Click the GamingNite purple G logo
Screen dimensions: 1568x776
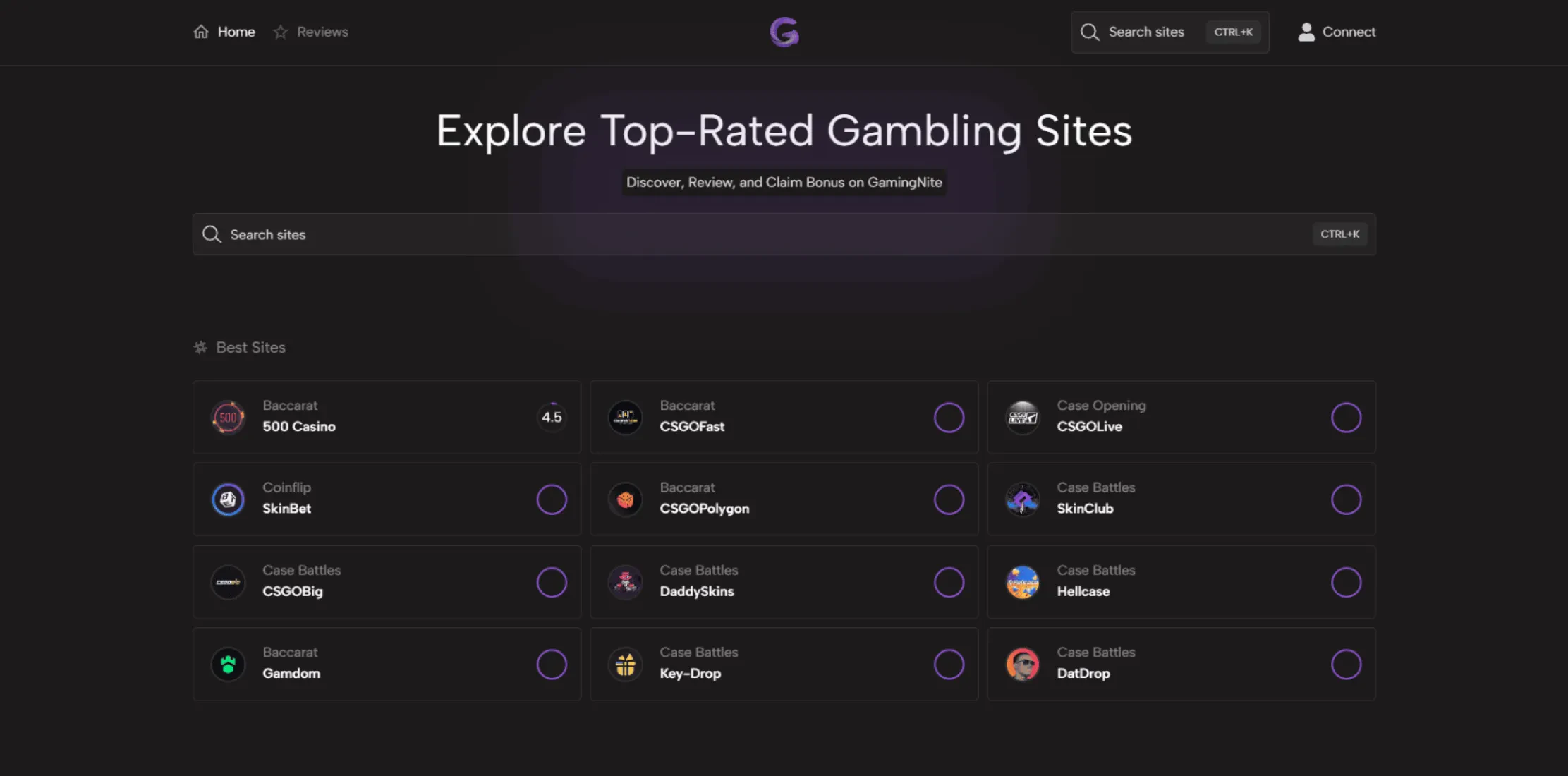point(784,32)
